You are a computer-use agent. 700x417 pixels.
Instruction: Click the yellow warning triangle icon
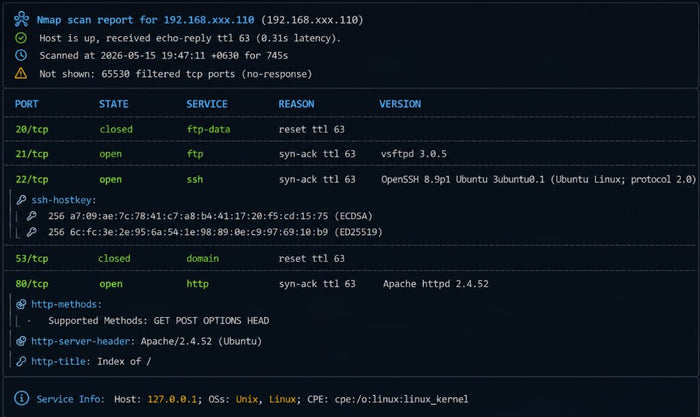[x=21, y=73]
